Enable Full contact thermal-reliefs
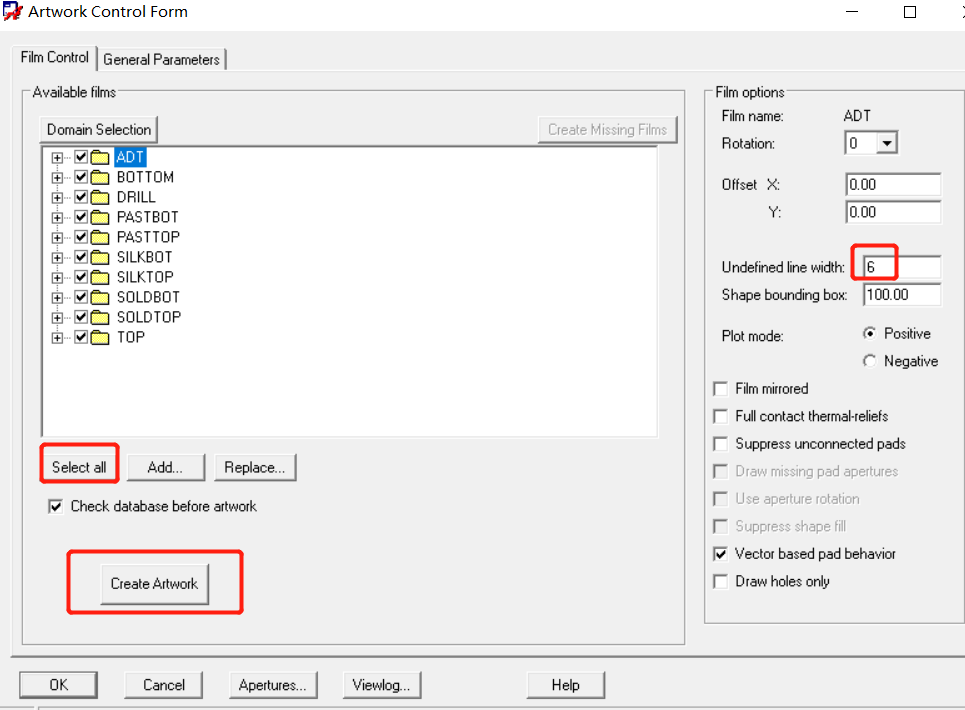965x710 pixels. pos(720,417)
